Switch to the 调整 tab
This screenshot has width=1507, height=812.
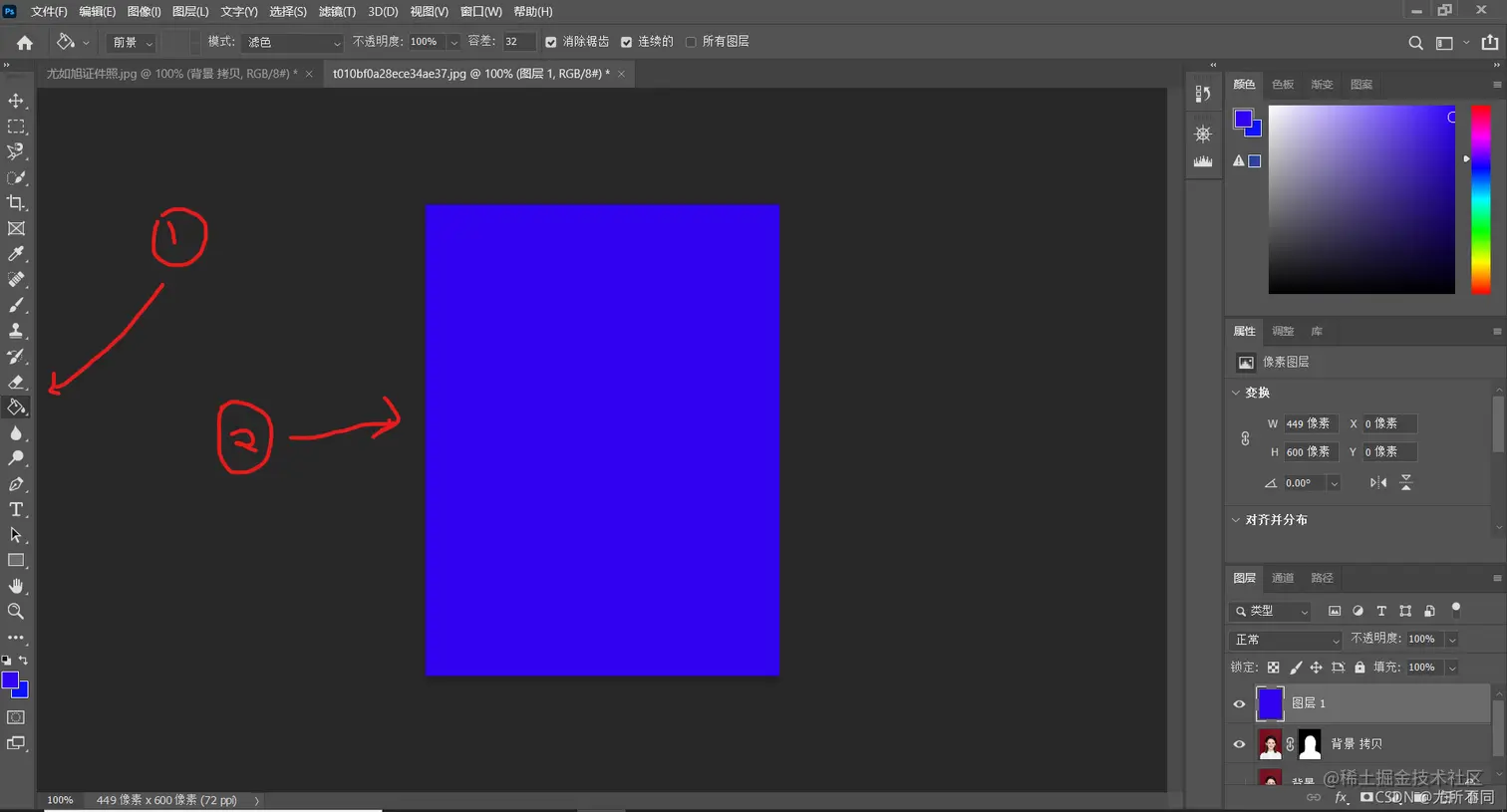1283,331
